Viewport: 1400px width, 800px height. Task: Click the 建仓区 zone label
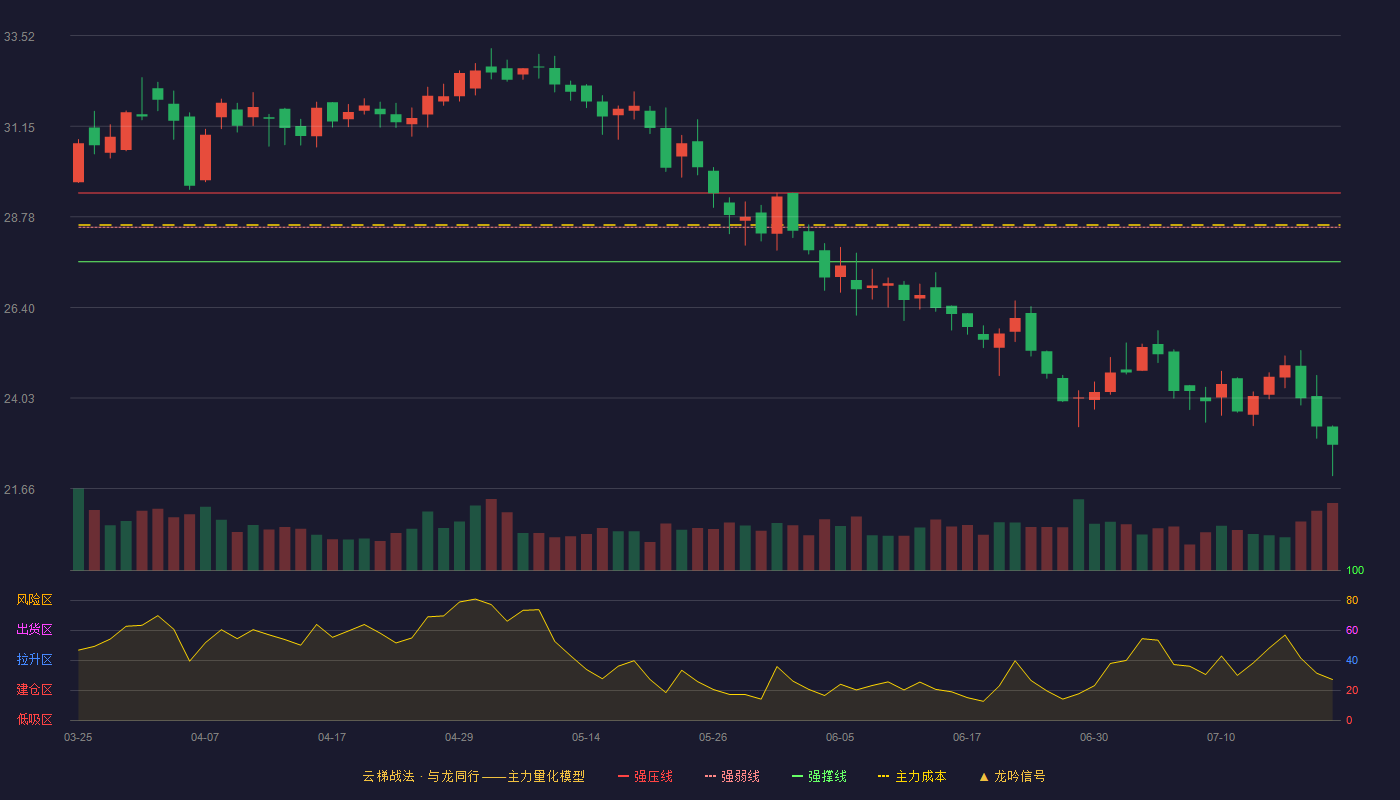[34, 690]
